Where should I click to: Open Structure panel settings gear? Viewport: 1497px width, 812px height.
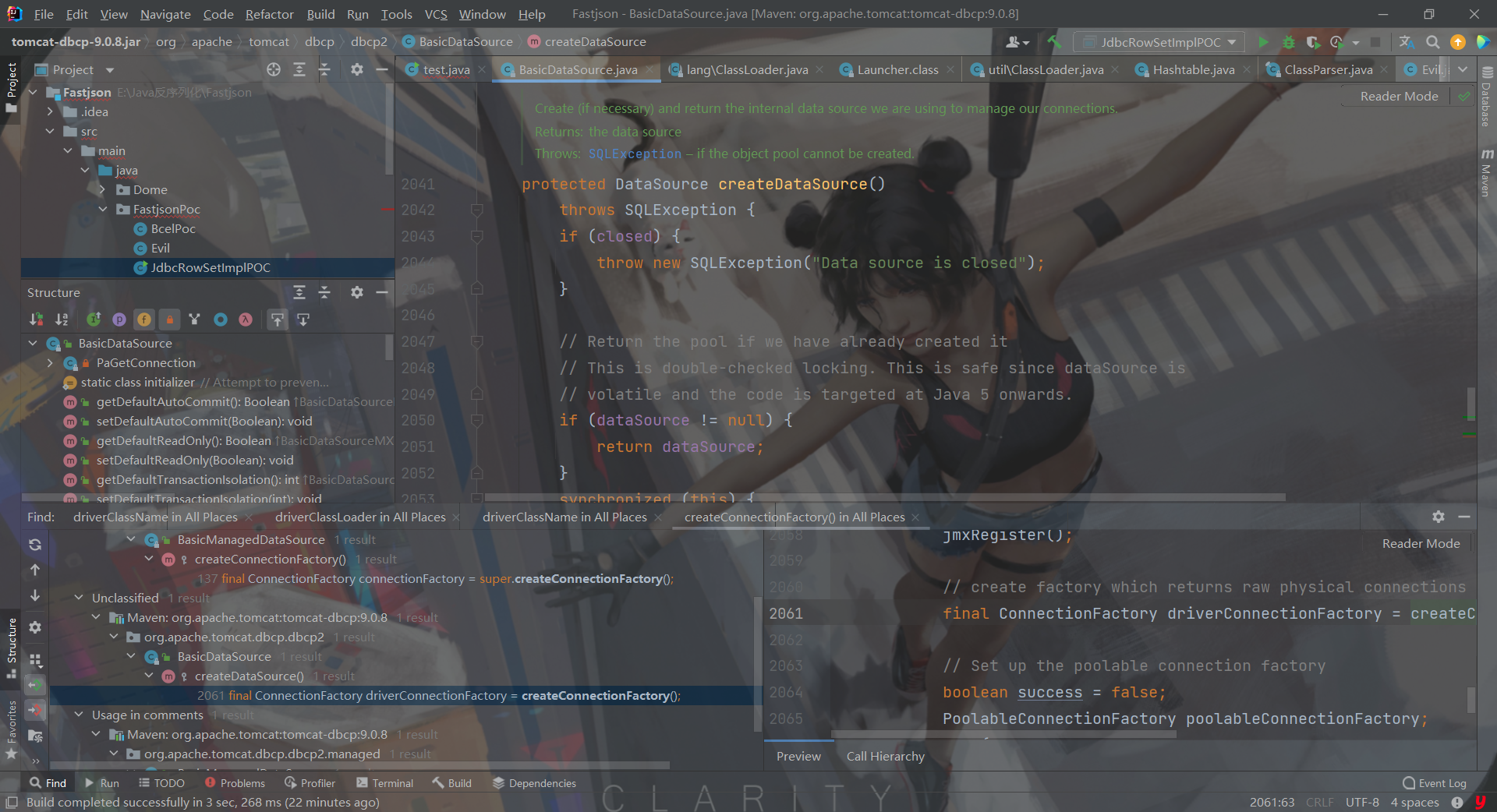[x=356, y=292]
